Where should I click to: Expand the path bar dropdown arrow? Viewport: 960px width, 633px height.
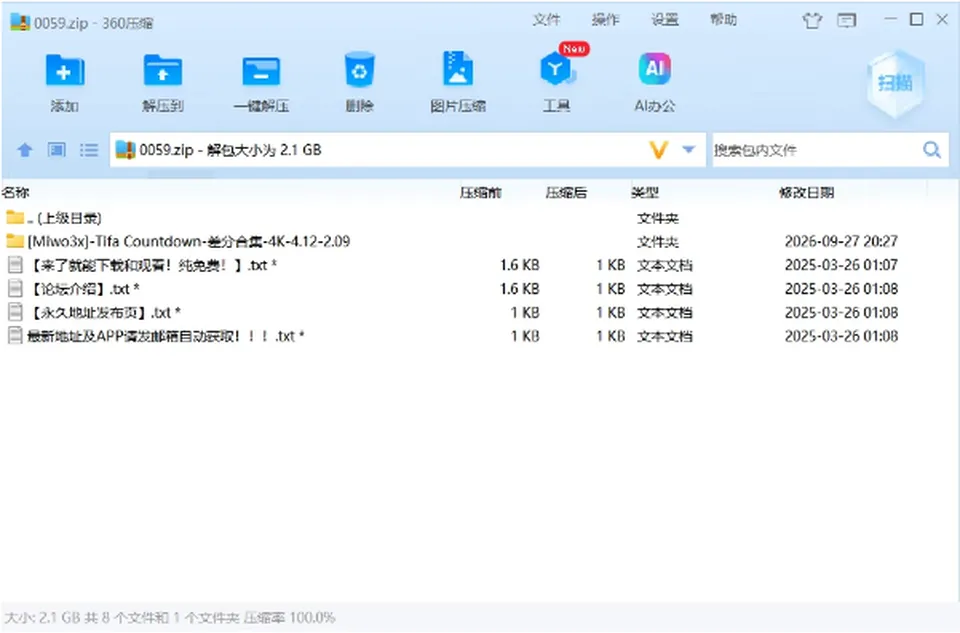tap(689, 149)
